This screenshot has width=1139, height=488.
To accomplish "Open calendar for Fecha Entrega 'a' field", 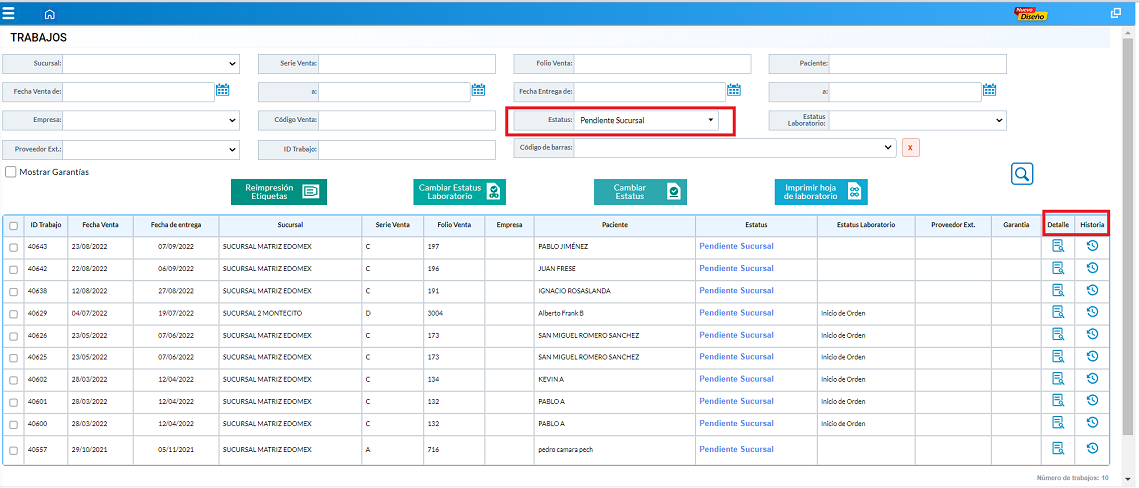I will pos(989,90).
